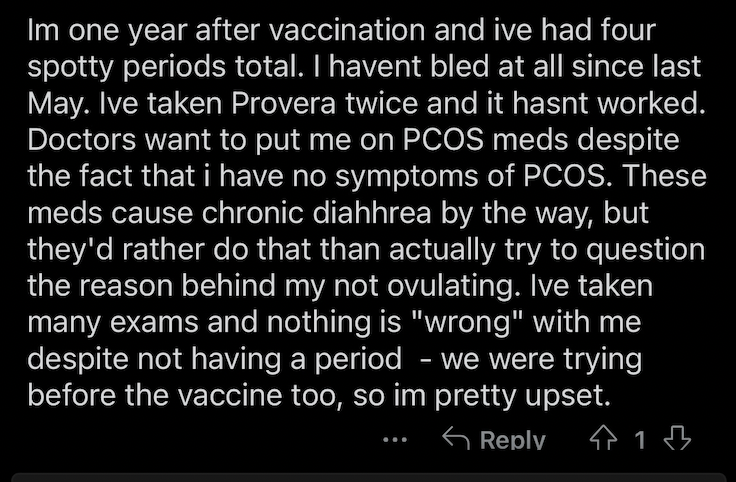Click the quoted word "wrong"

coord(467,323)
